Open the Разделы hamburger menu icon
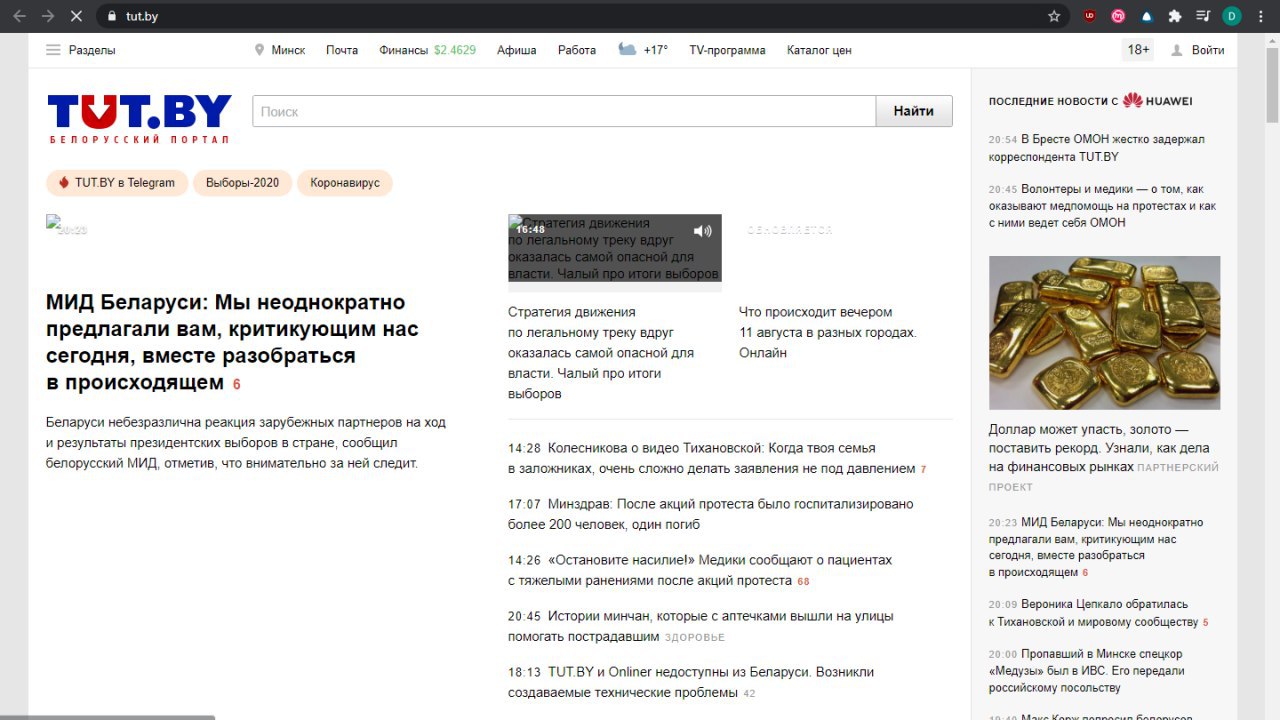The image size is (1280, 720). (x=53, y=50)
